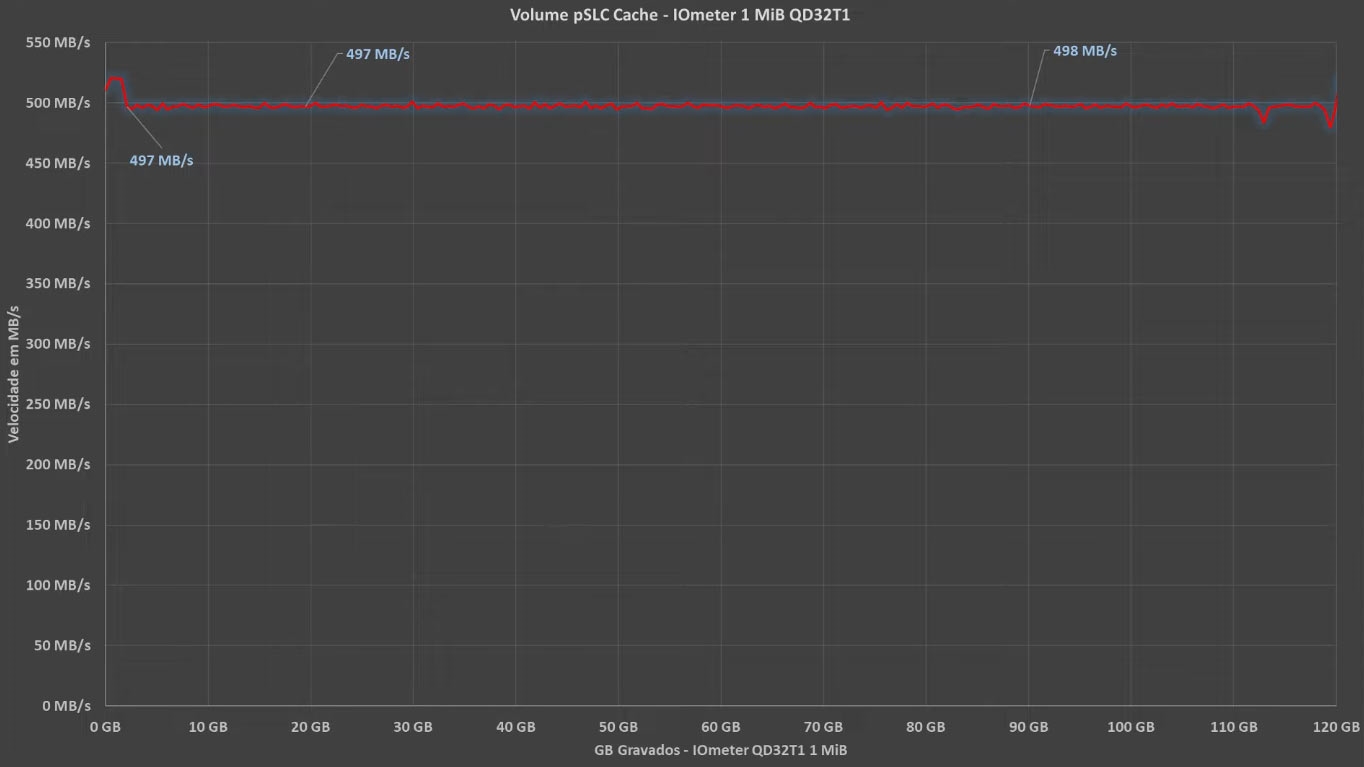Viewport: 1364px width, 767px height.
Task: Click the 498 MB/s data label
Action: tap(1084, 51)
